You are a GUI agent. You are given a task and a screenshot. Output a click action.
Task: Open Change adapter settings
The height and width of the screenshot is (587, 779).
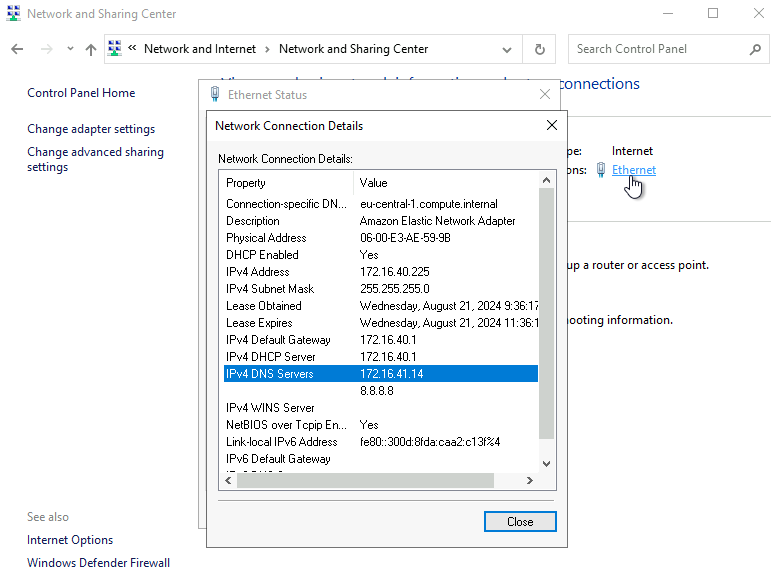coord(91,129)
